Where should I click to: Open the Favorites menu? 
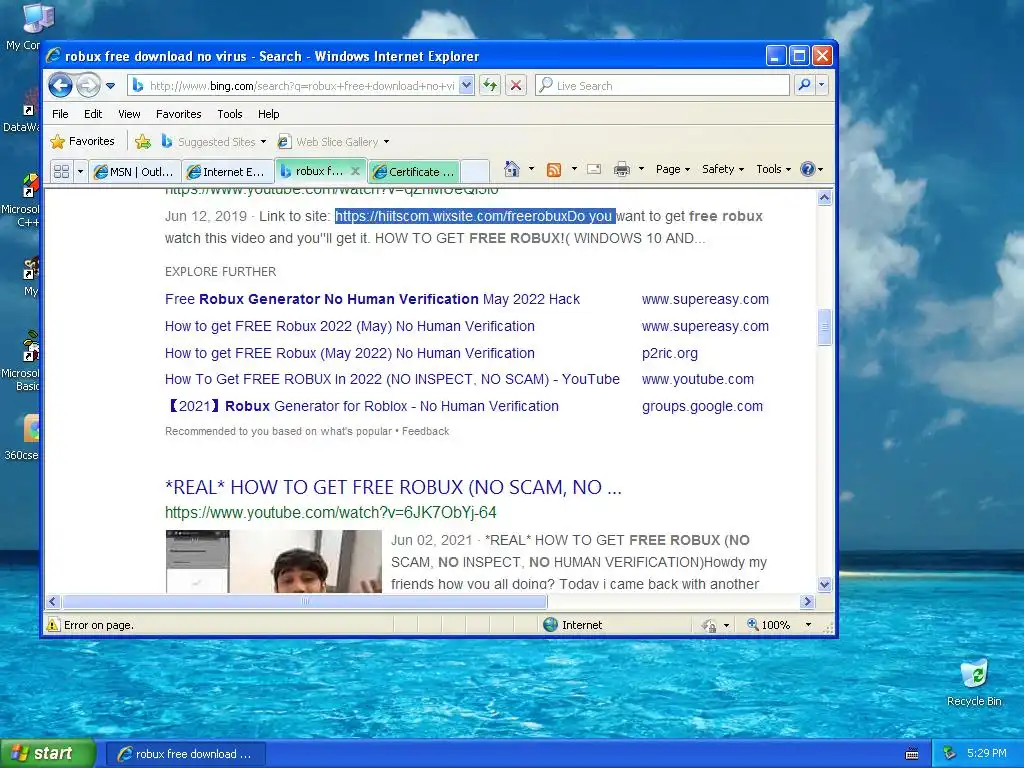pos(178,114)
